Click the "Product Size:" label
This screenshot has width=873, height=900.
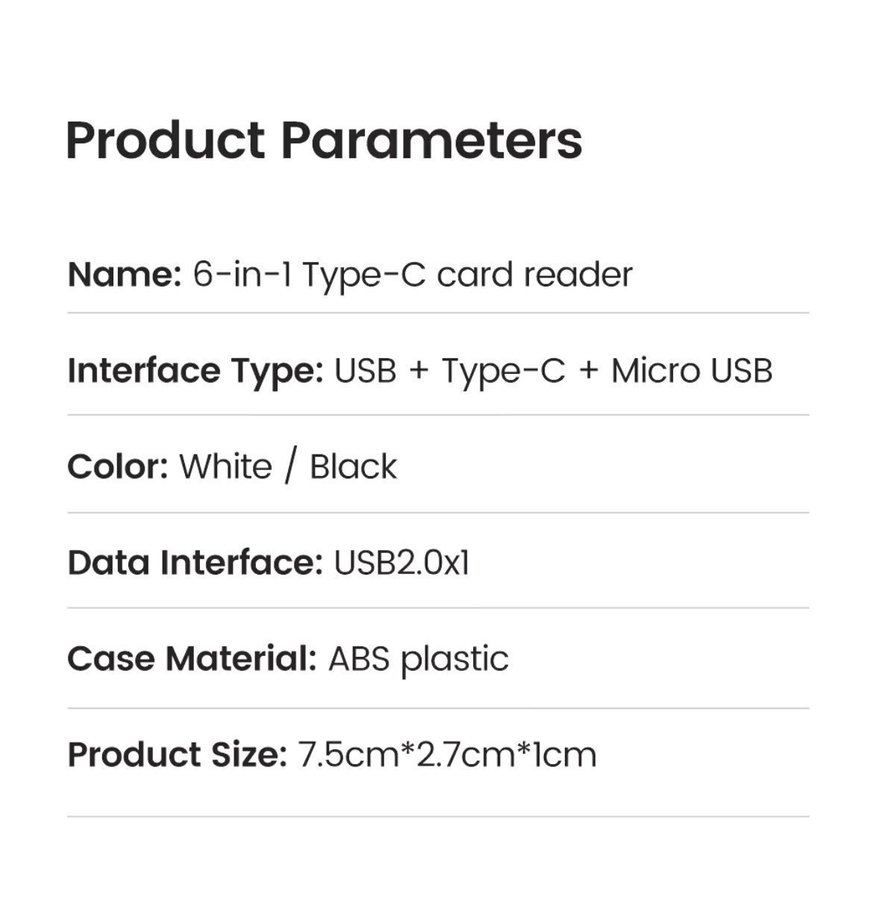coord(177,754)
